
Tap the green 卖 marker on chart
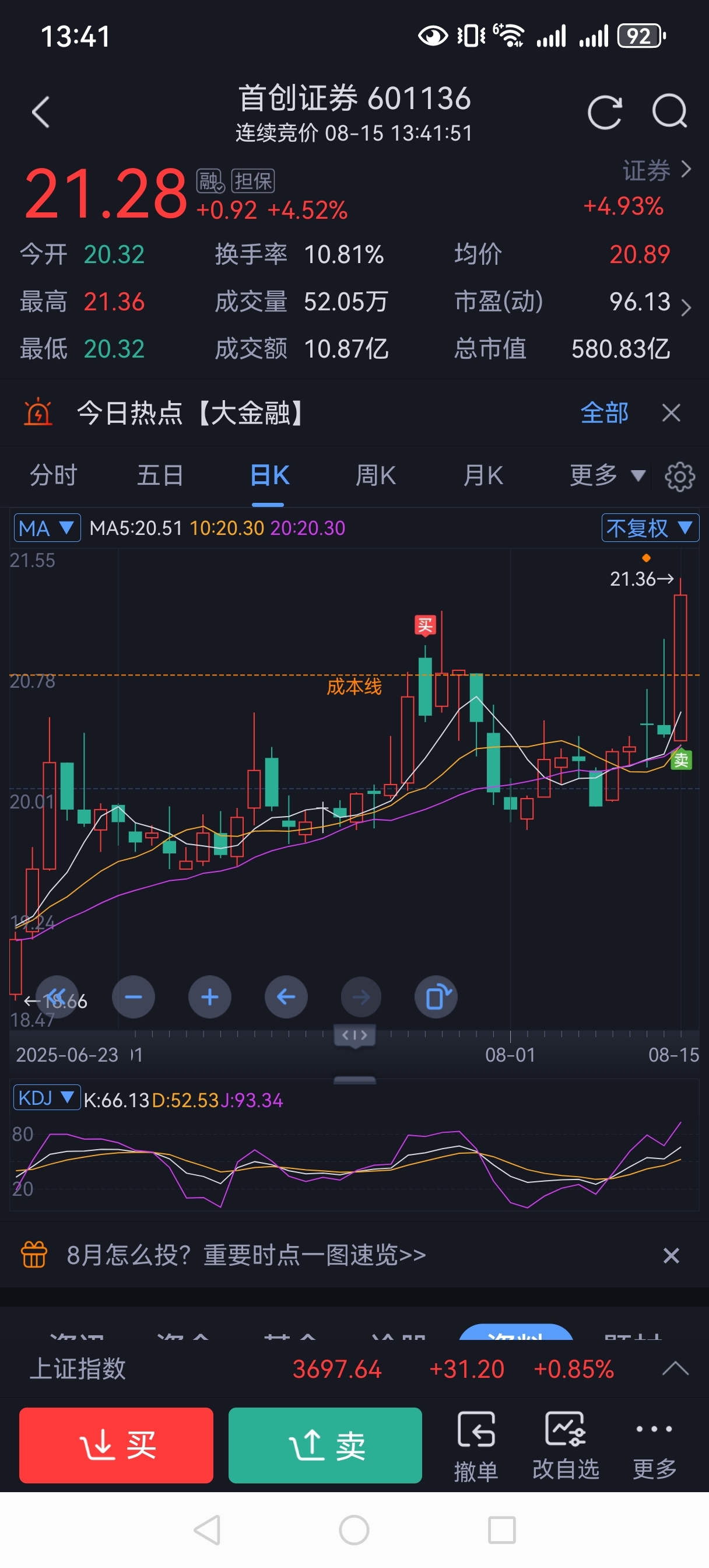click(680, 759)
